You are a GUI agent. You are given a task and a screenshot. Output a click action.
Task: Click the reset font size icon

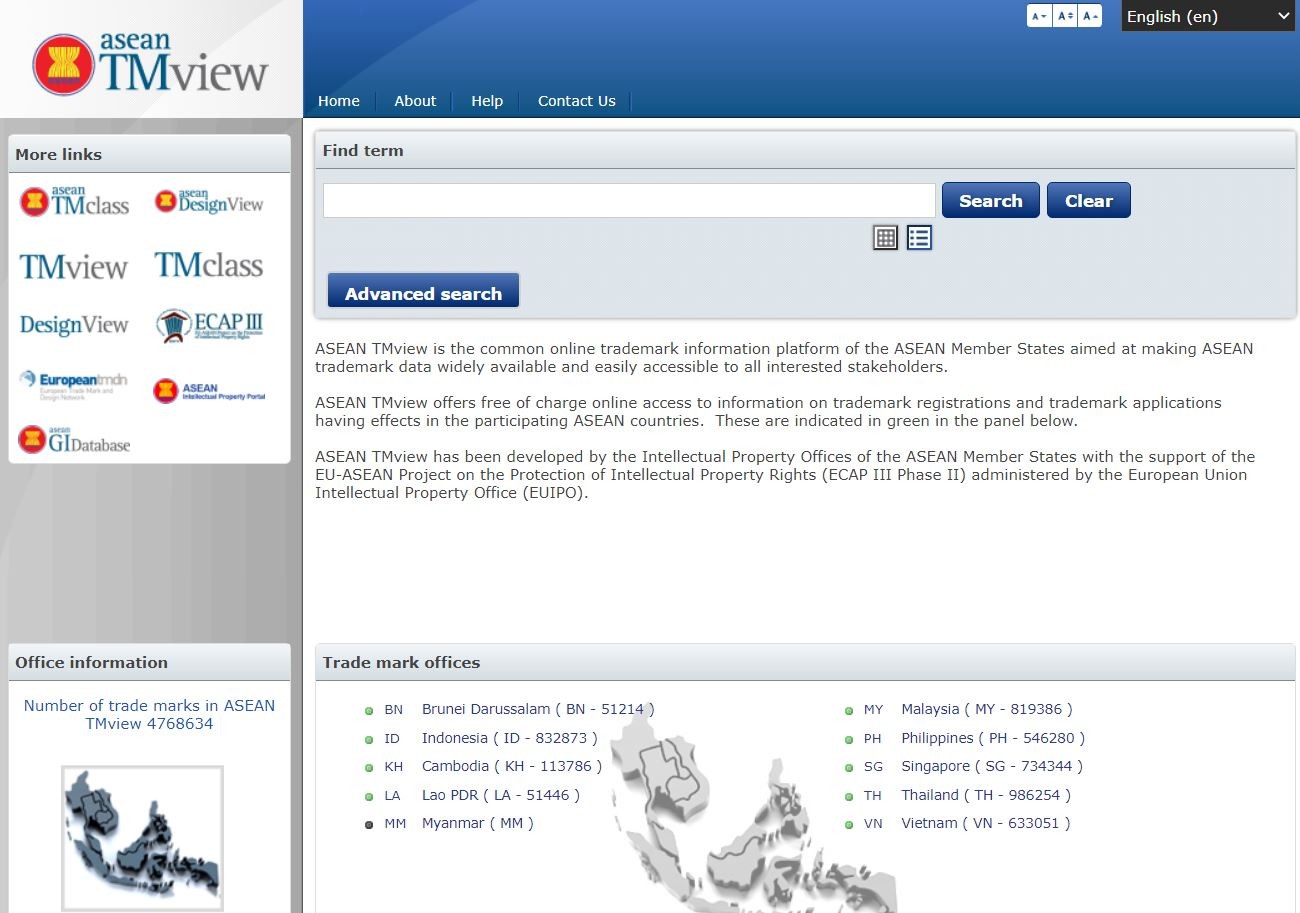[x=1065, y=16]
